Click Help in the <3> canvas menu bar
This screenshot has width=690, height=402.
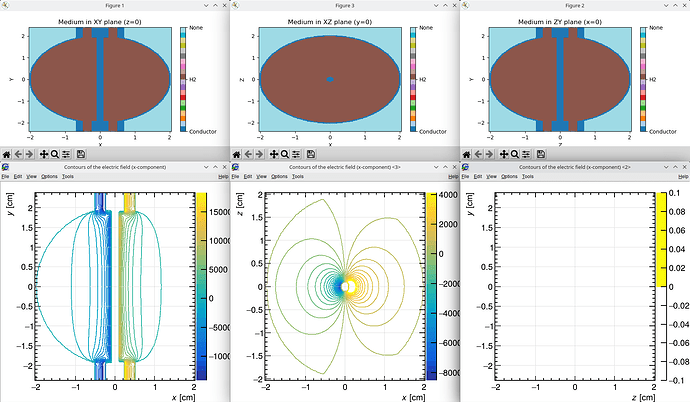[x=451, y=176]
